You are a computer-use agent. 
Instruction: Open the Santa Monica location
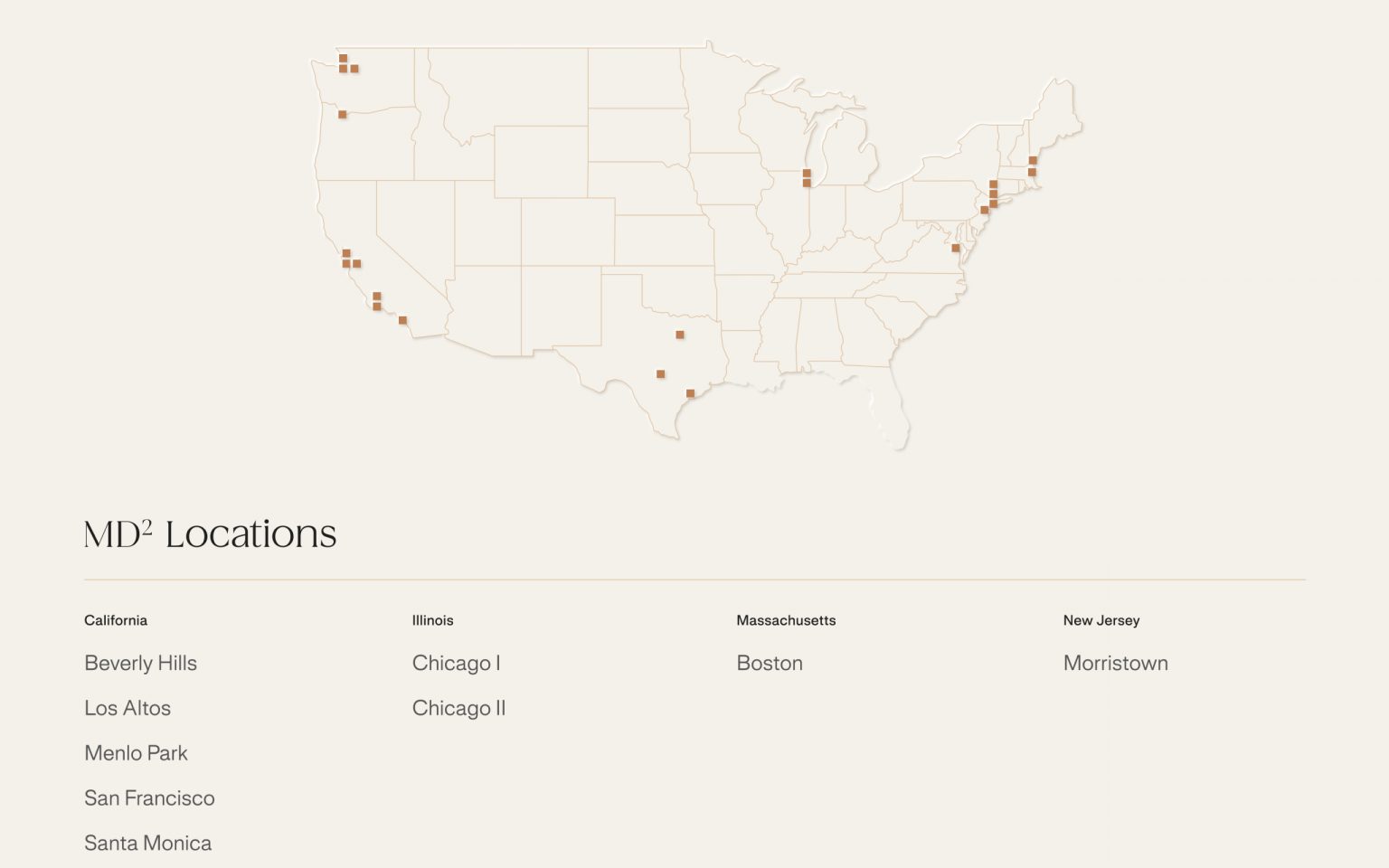click(x=147, y=844)
